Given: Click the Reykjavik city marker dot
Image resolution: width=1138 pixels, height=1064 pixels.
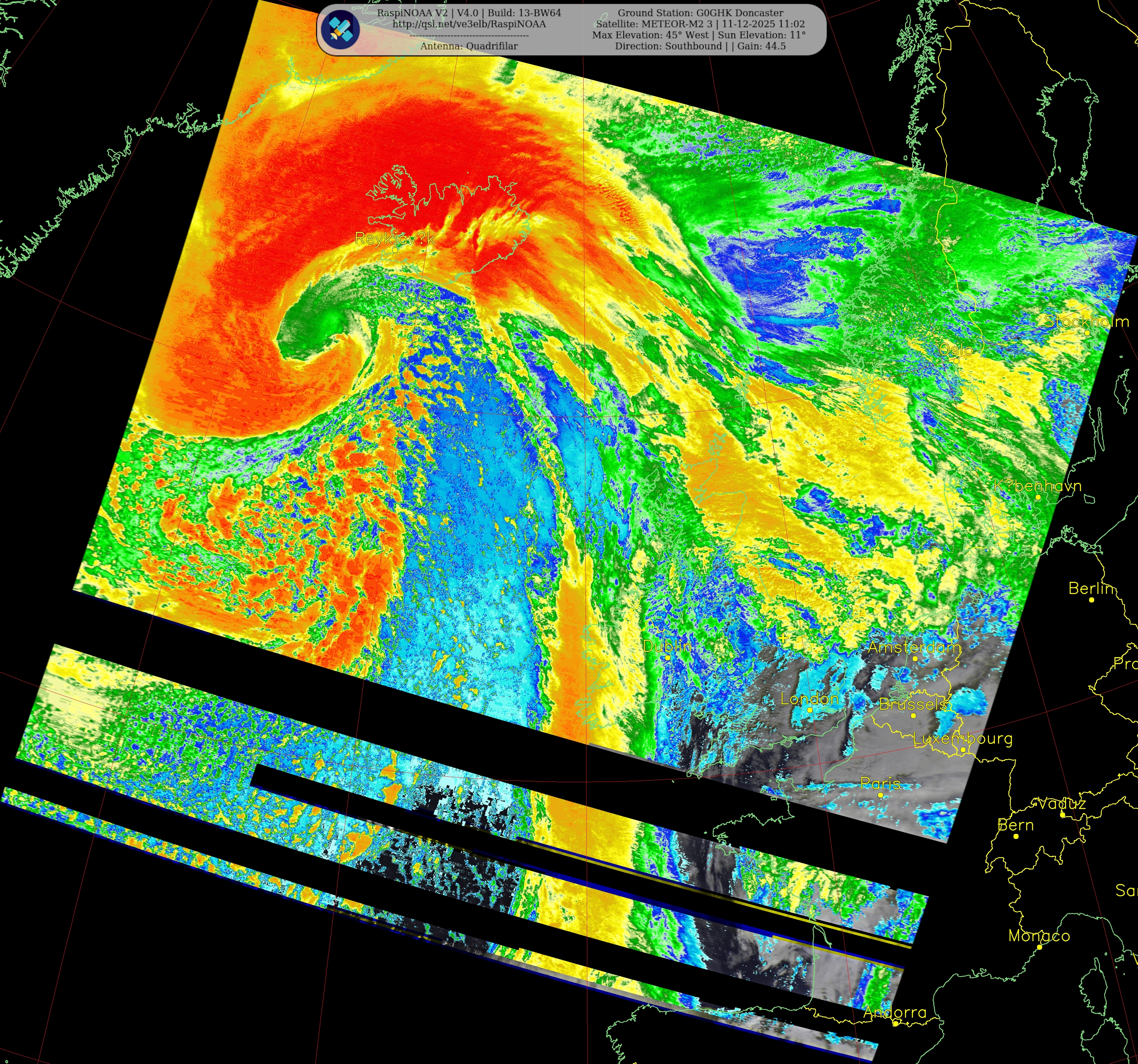Looking at the screenshot, I should click(x=395, y=250).
